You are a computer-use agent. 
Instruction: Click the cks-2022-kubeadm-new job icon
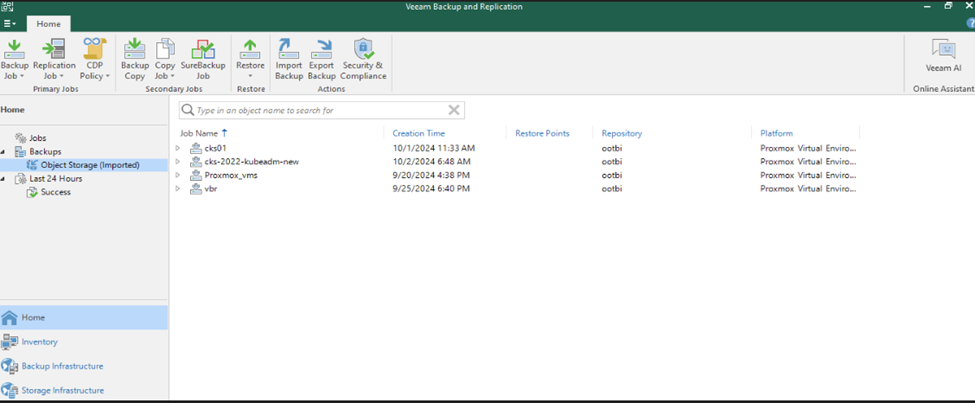tap(196, 162)
